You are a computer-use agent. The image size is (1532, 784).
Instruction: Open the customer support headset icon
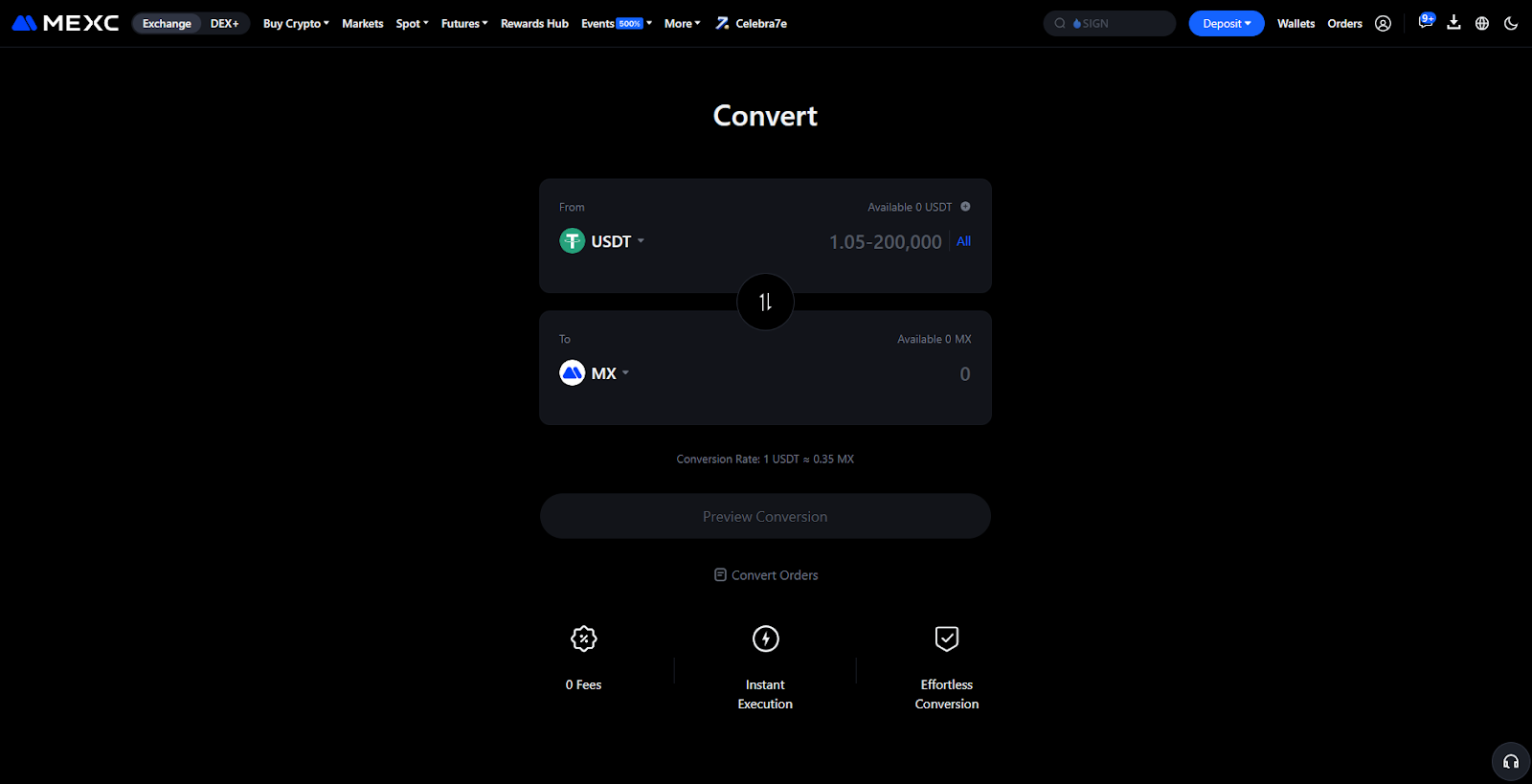pyautogui.click(x=1511, y=762)
